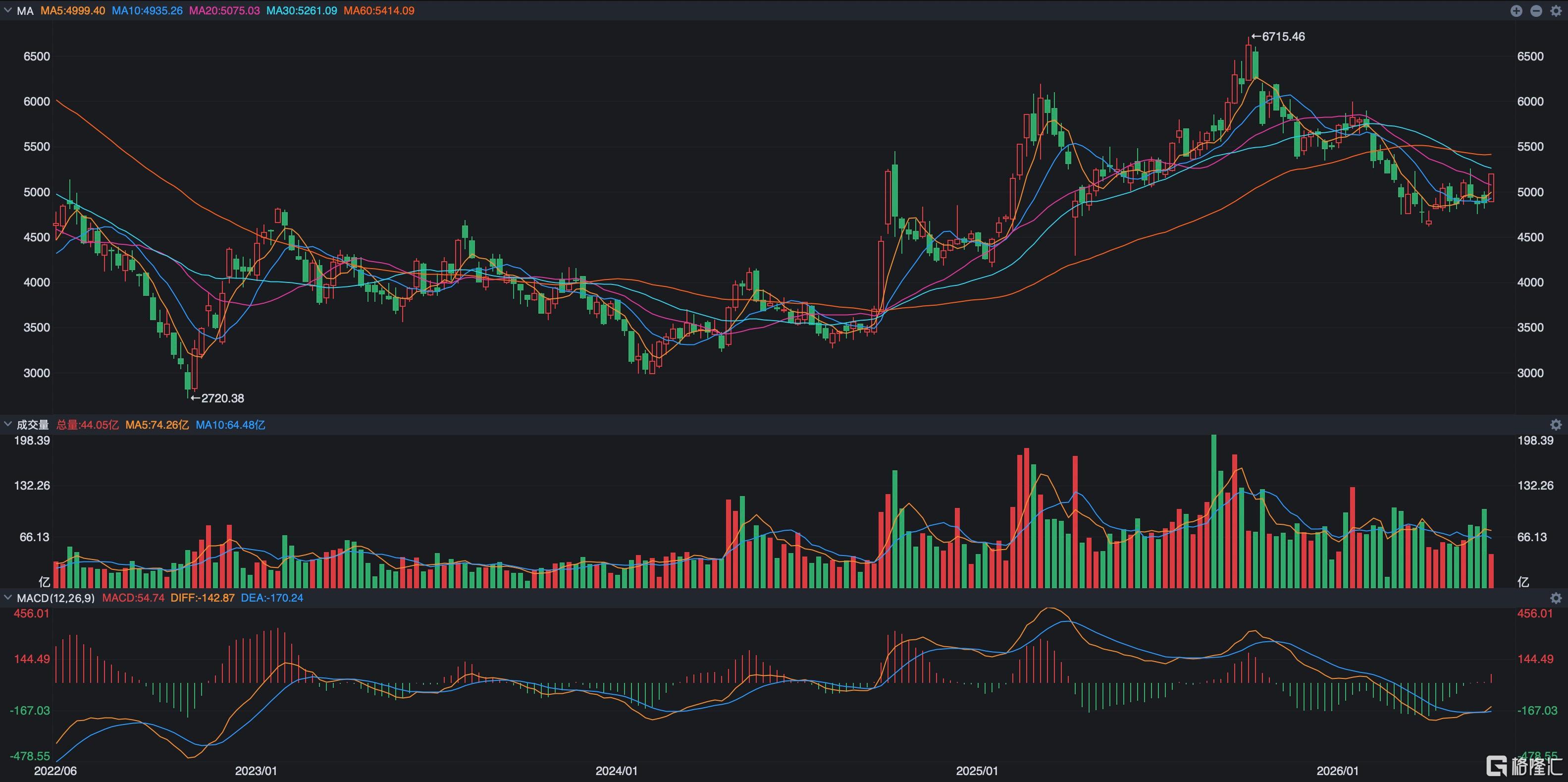The height and width of the screenshot is (782, 1568).
Task: Click the 2022/06 date label
Action: point(55,771)
